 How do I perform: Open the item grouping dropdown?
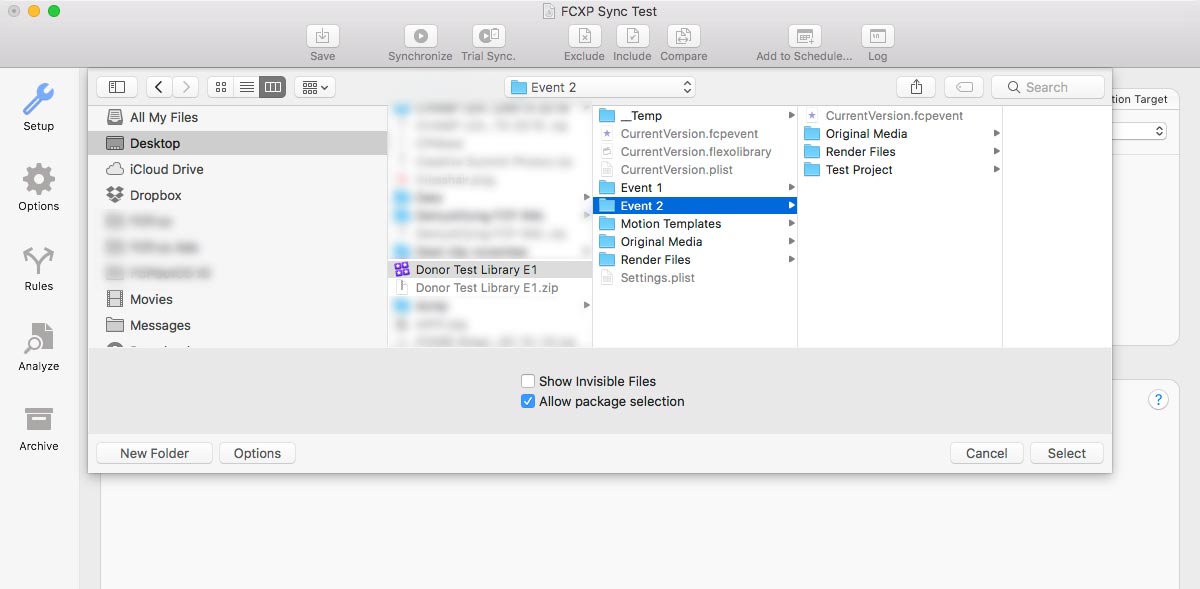[315, 87]
